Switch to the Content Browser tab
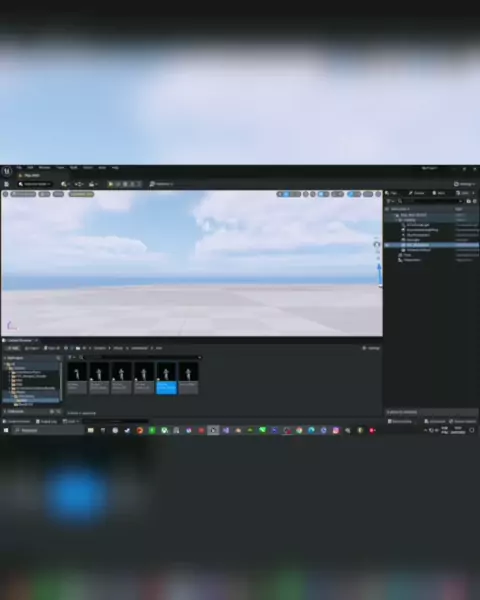The image size is (480, 600). [19, 340]
